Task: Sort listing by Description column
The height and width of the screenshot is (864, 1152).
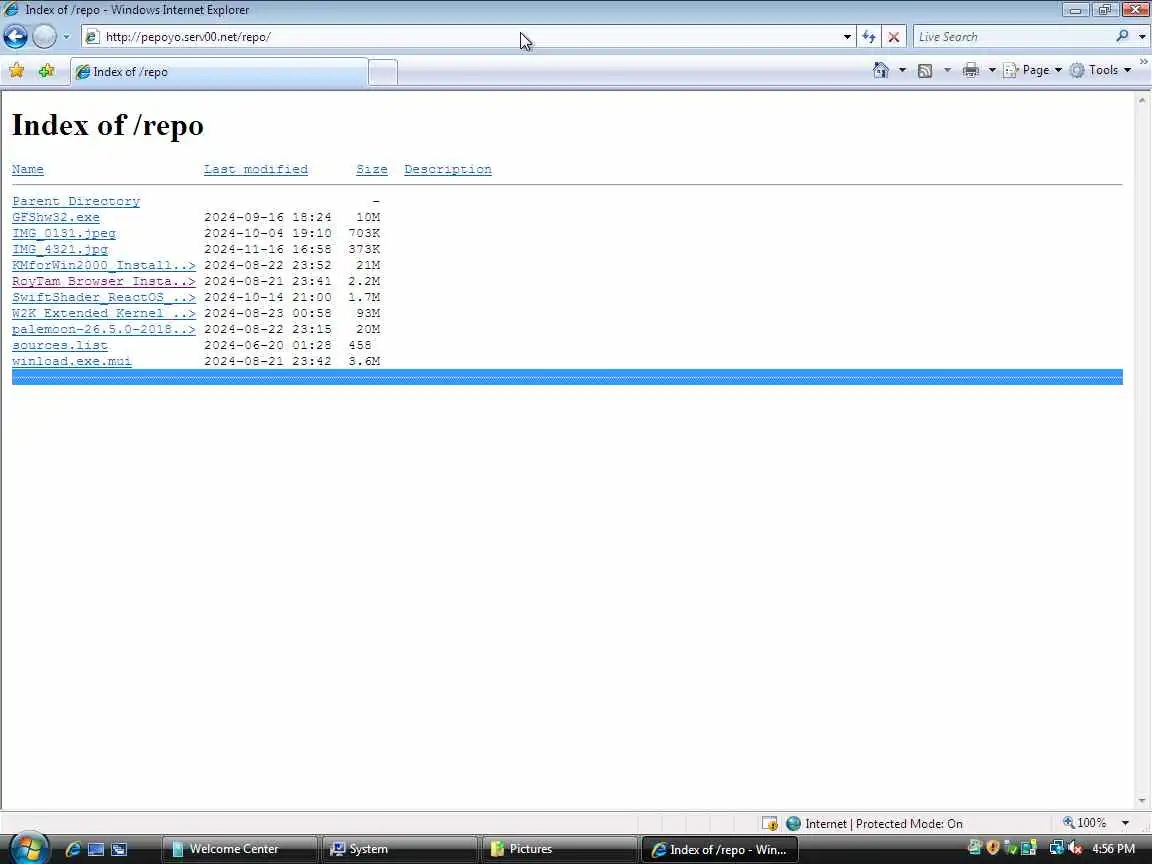Action: [x=448, y=169]
